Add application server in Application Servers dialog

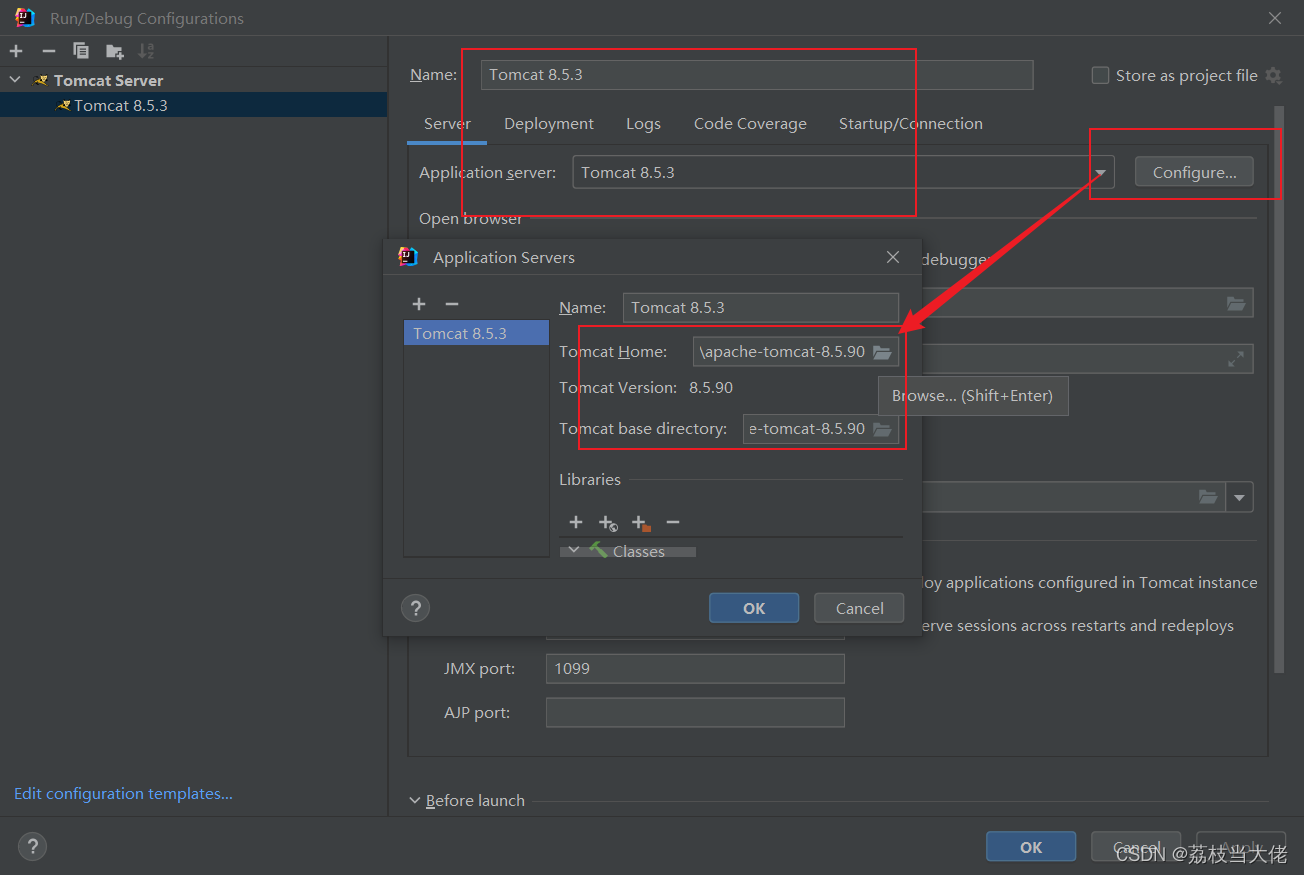point(419,304)
